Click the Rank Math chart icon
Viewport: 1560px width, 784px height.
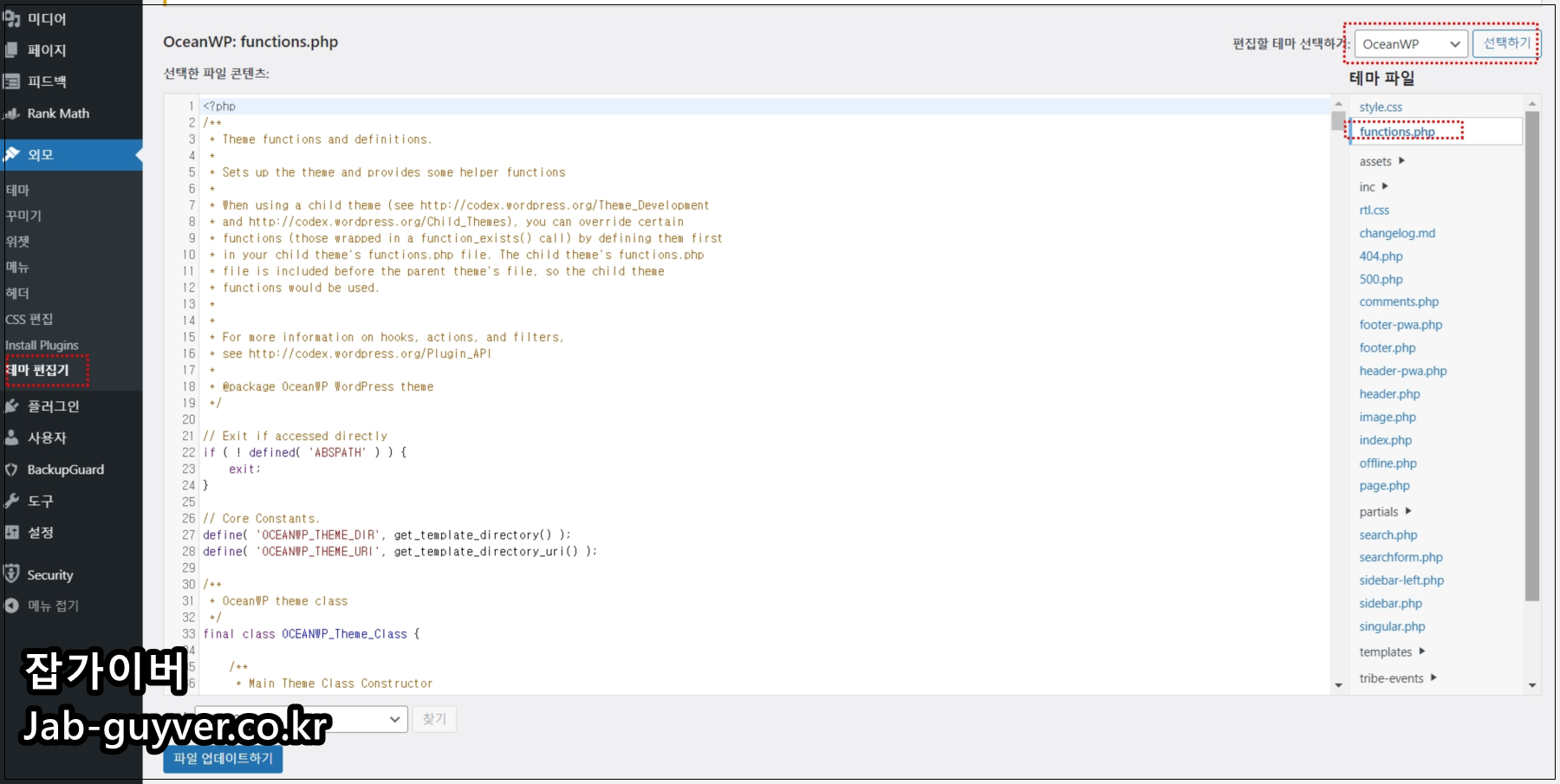click(x=11, y=113)
